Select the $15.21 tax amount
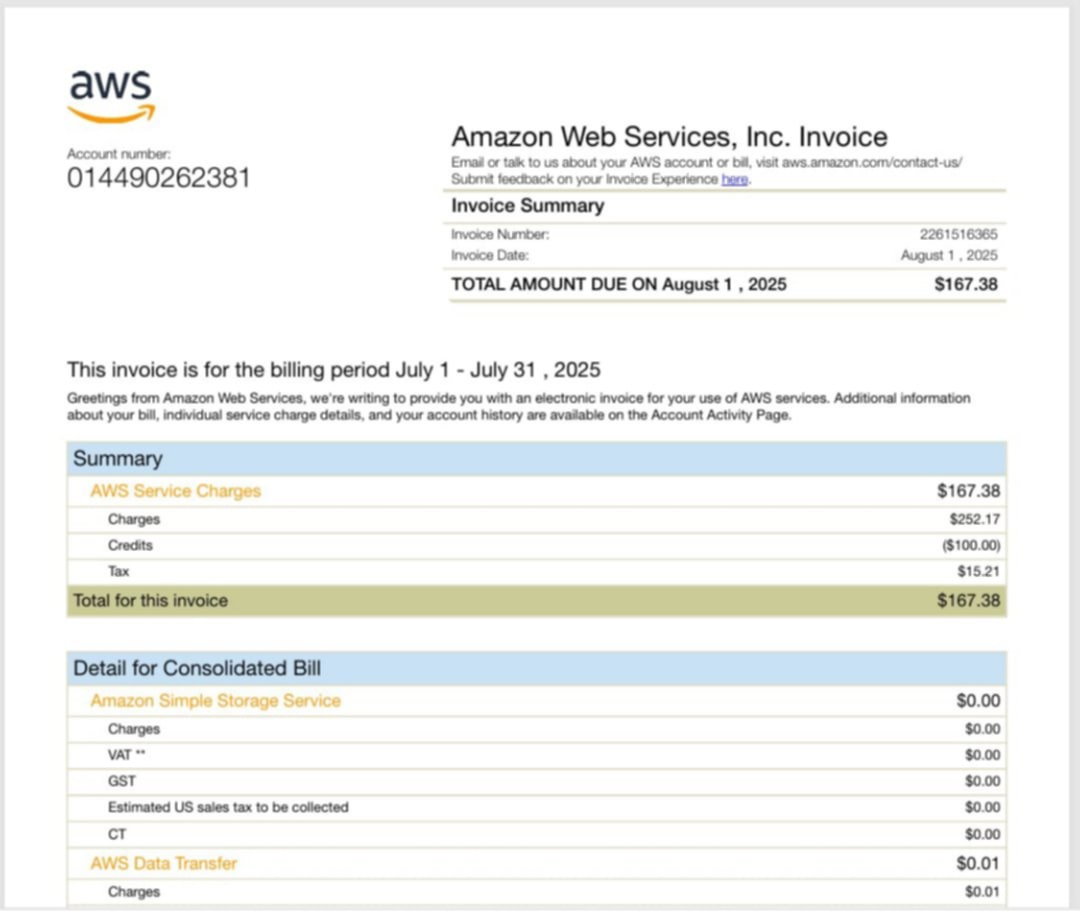This screenshot has height=911, width=1080. coord(979,572)
